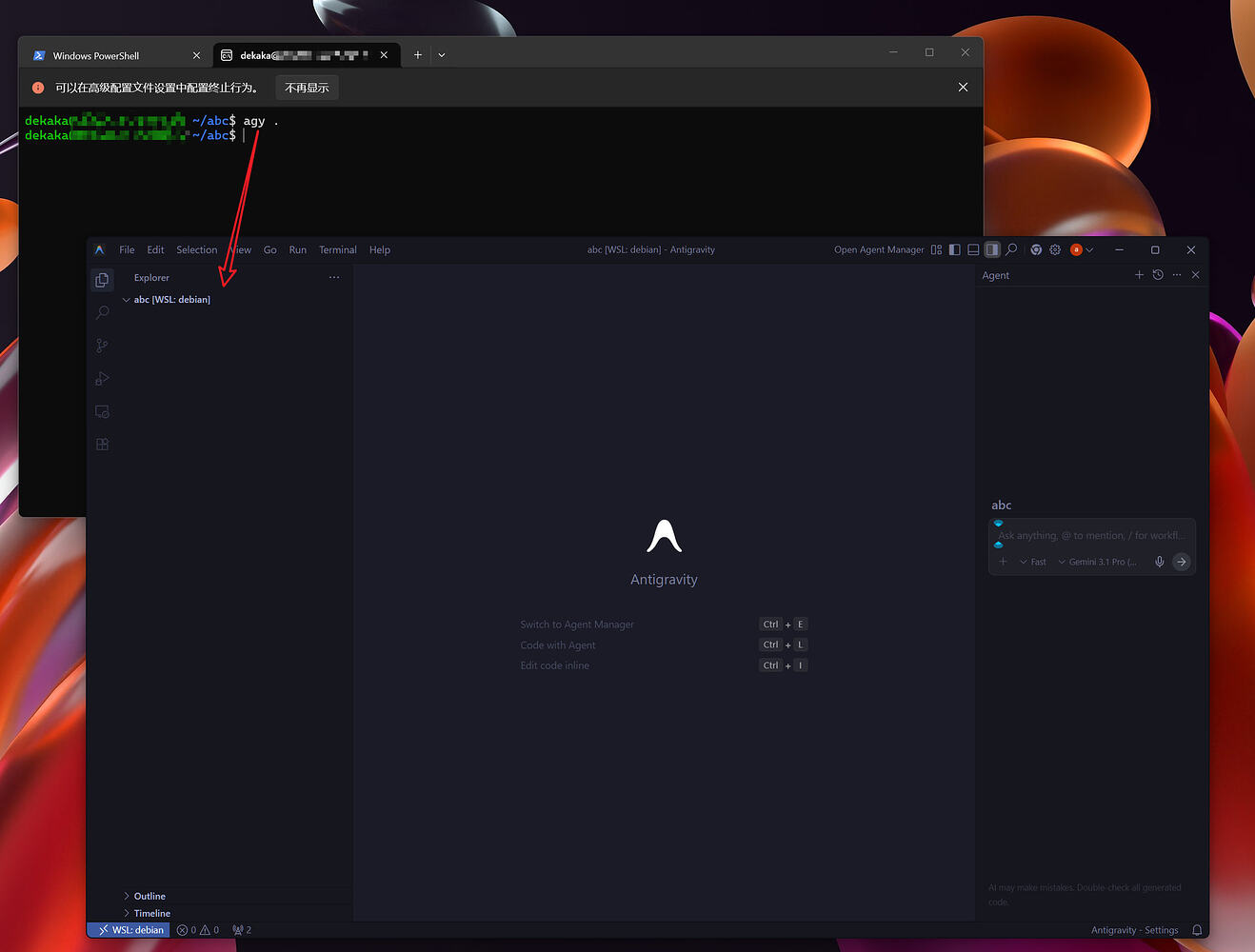
Task: Open Run and Debug view
Action: tap(103, 379)
